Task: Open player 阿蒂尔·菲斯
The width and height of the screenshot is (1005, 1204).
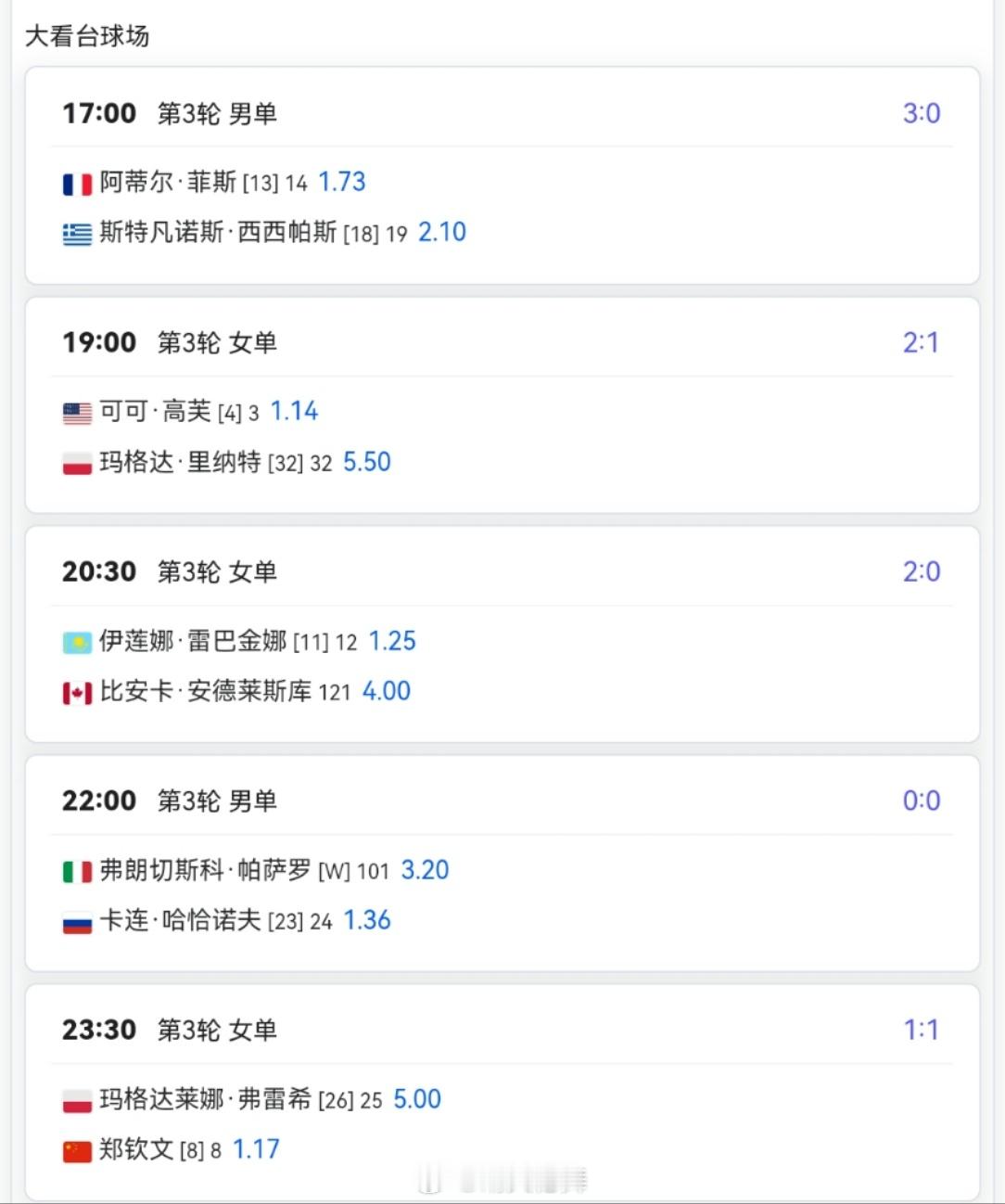Action: [168, 182]
